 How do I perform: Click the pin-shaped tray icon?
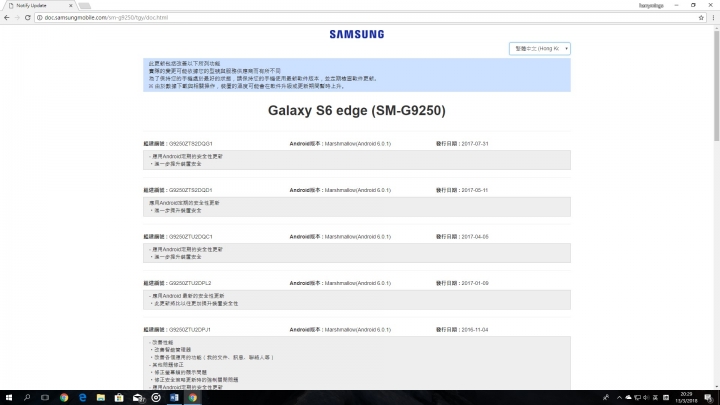(x=606, y=398)
